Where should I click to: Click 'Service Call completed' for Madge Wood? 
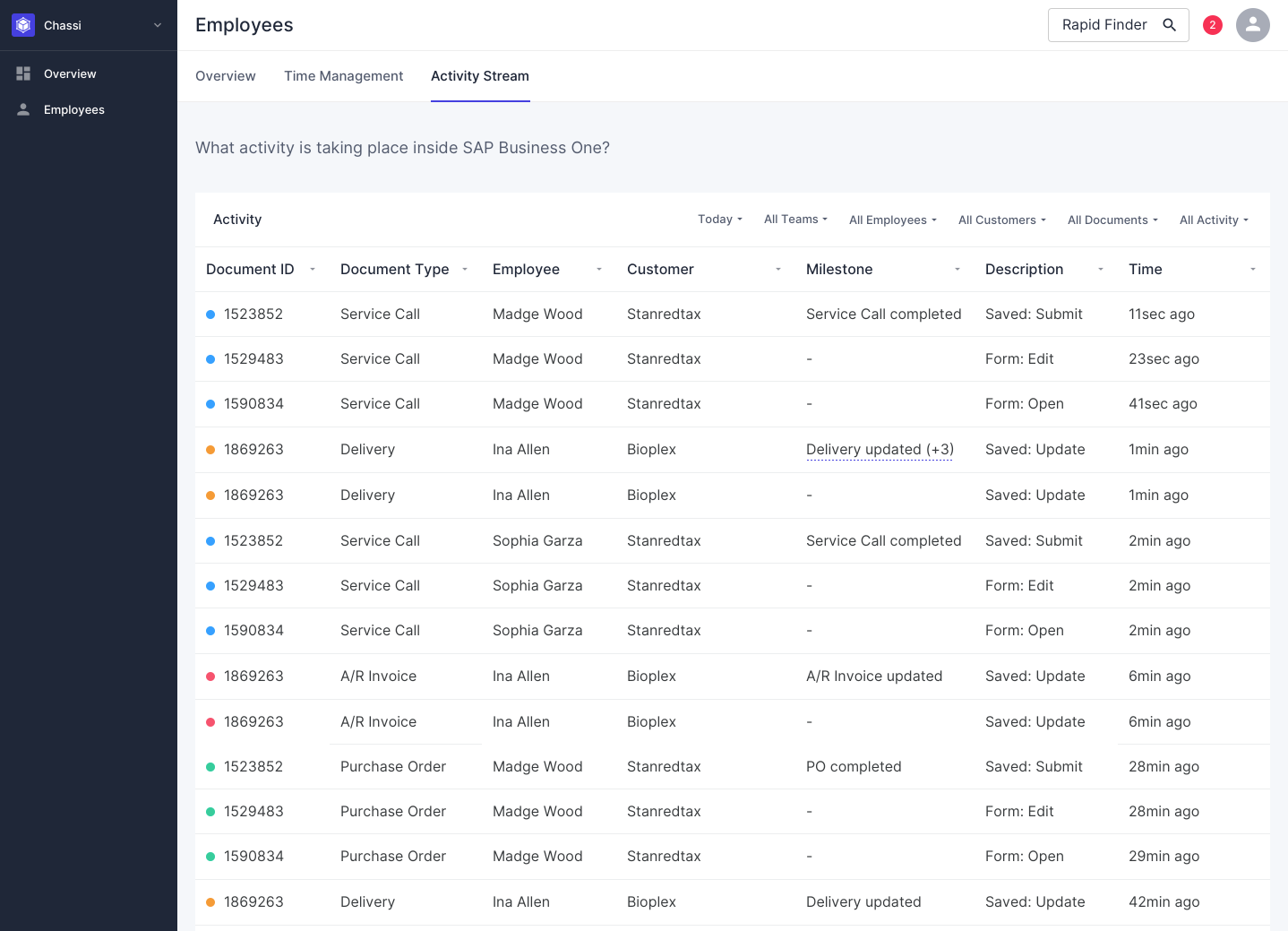pos(884,315)
